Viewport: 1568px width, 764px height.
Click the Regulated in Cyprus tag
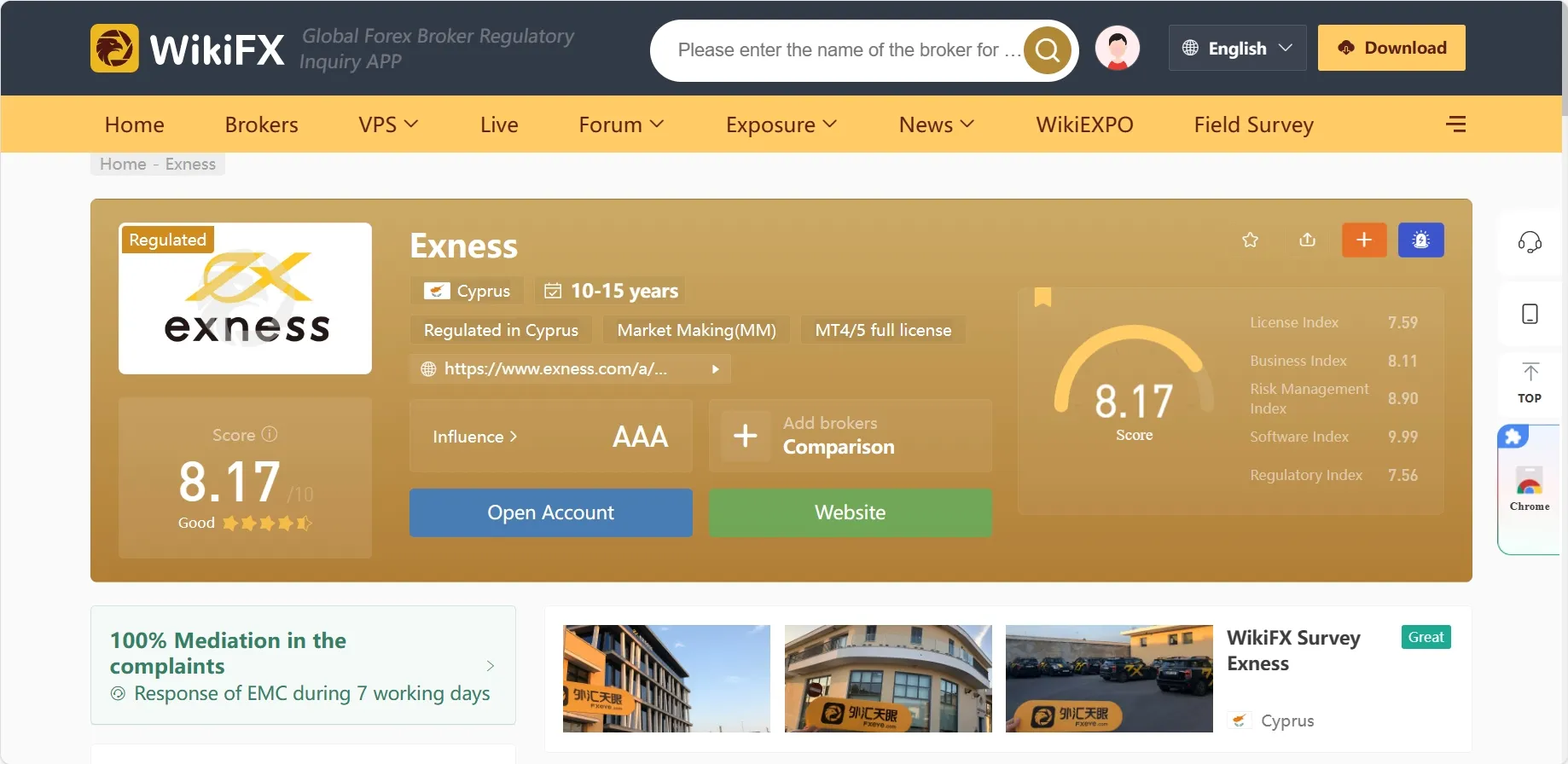click(501, 330)
